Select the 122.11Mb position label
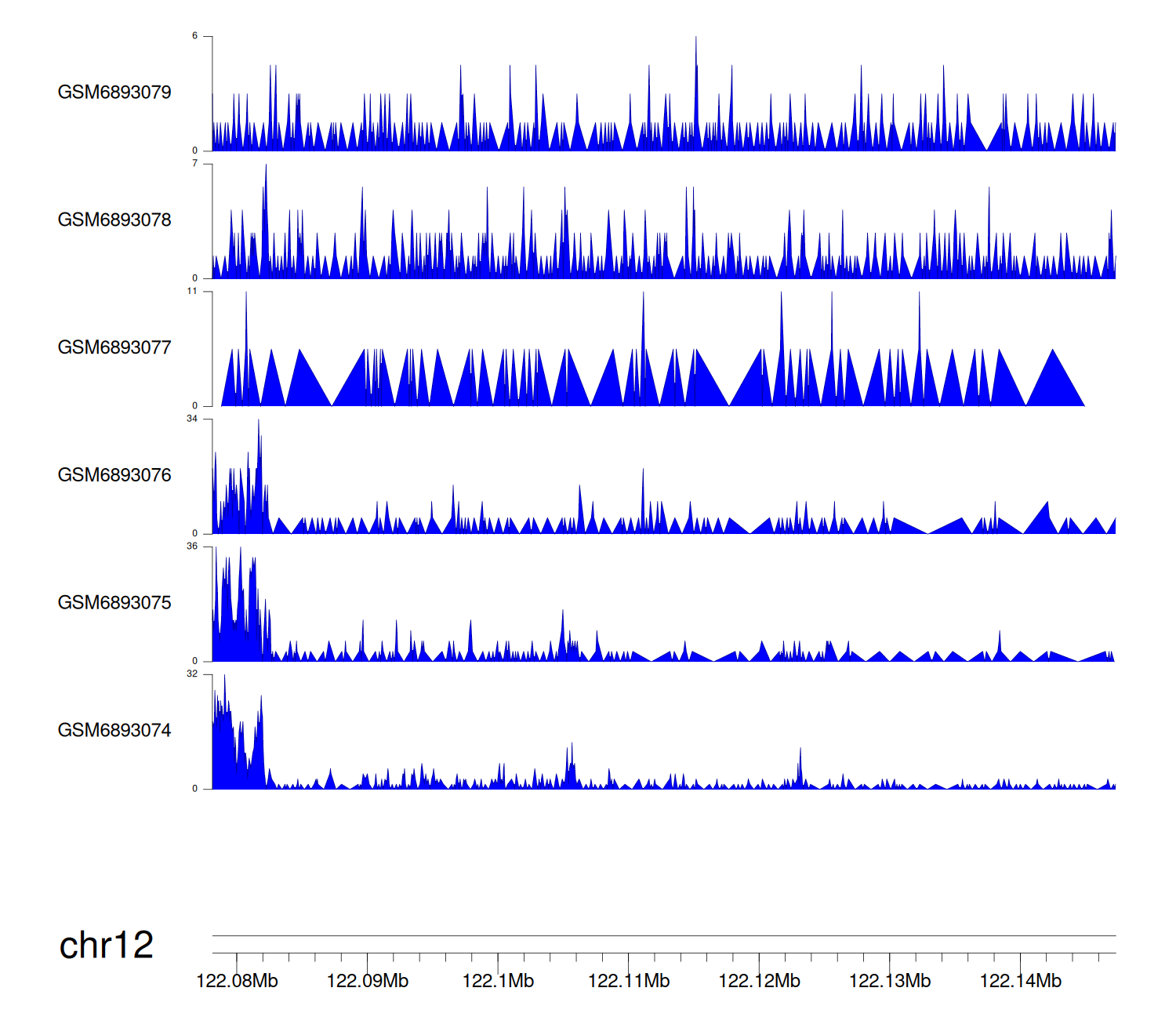Viewport: 1176px width, 1035px height. tap(629, 982)
